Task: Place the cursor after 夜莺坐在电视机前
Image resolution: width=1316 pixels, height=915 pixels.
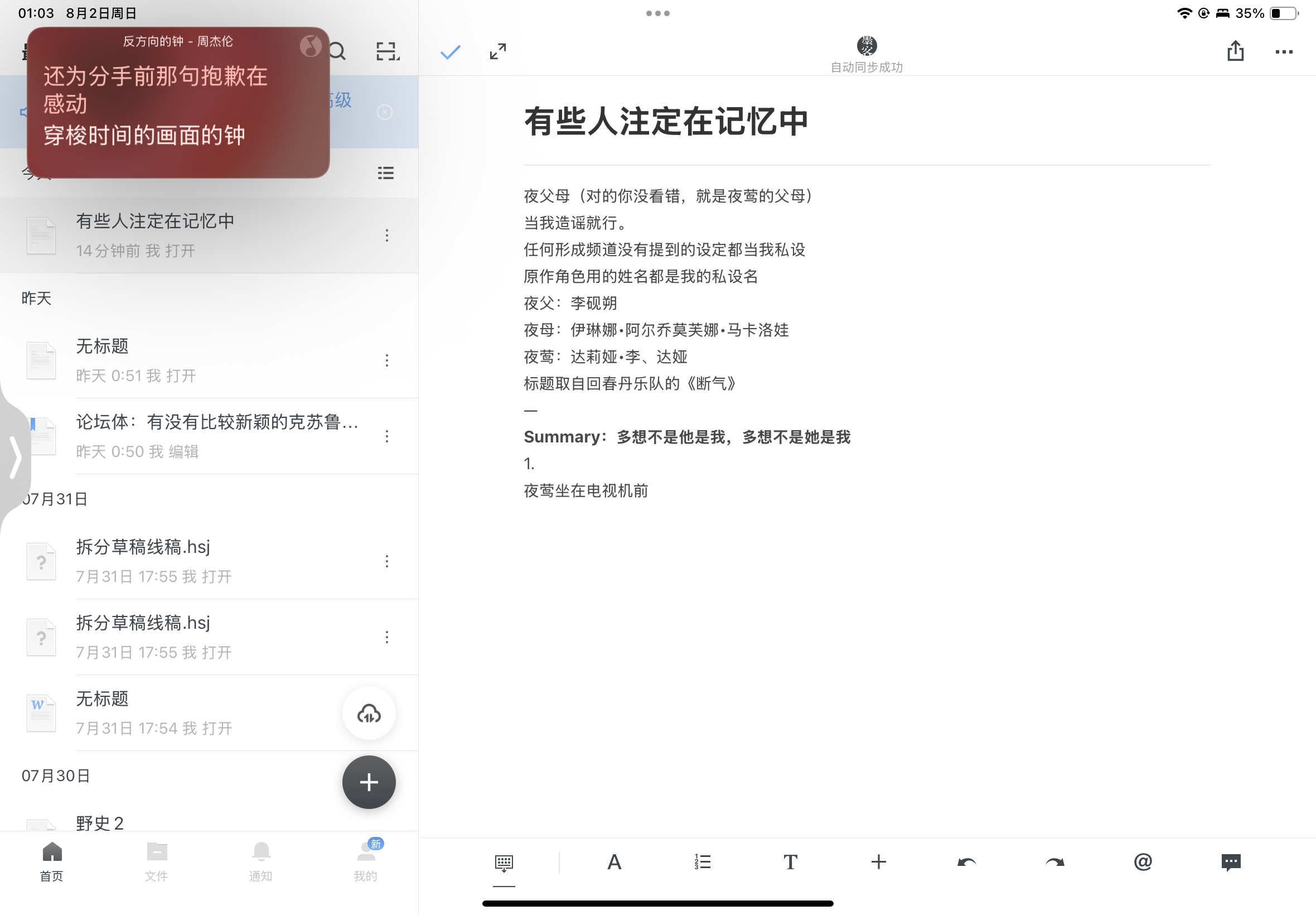Action: [x=650, y=491]
